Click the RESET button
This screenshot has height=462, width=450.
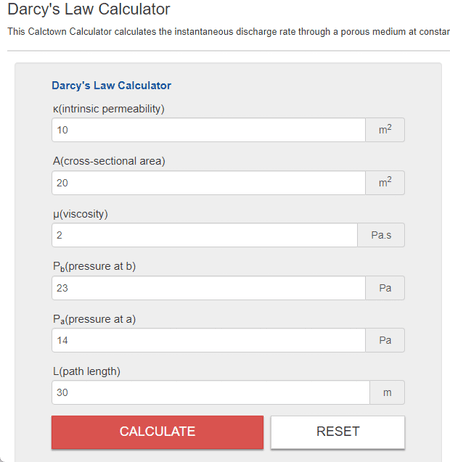click(x=338, y=432)
